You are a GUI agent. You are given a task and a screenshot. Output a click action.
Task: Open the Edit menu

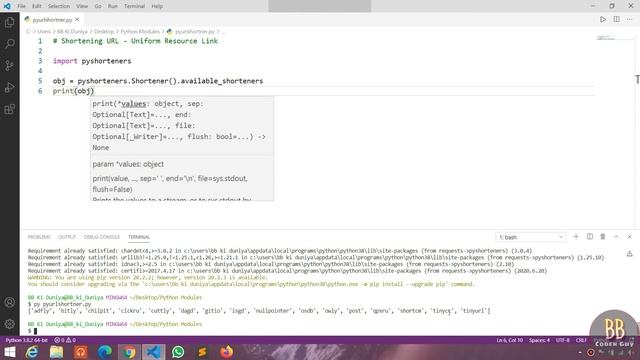click(x=37, y=6)
